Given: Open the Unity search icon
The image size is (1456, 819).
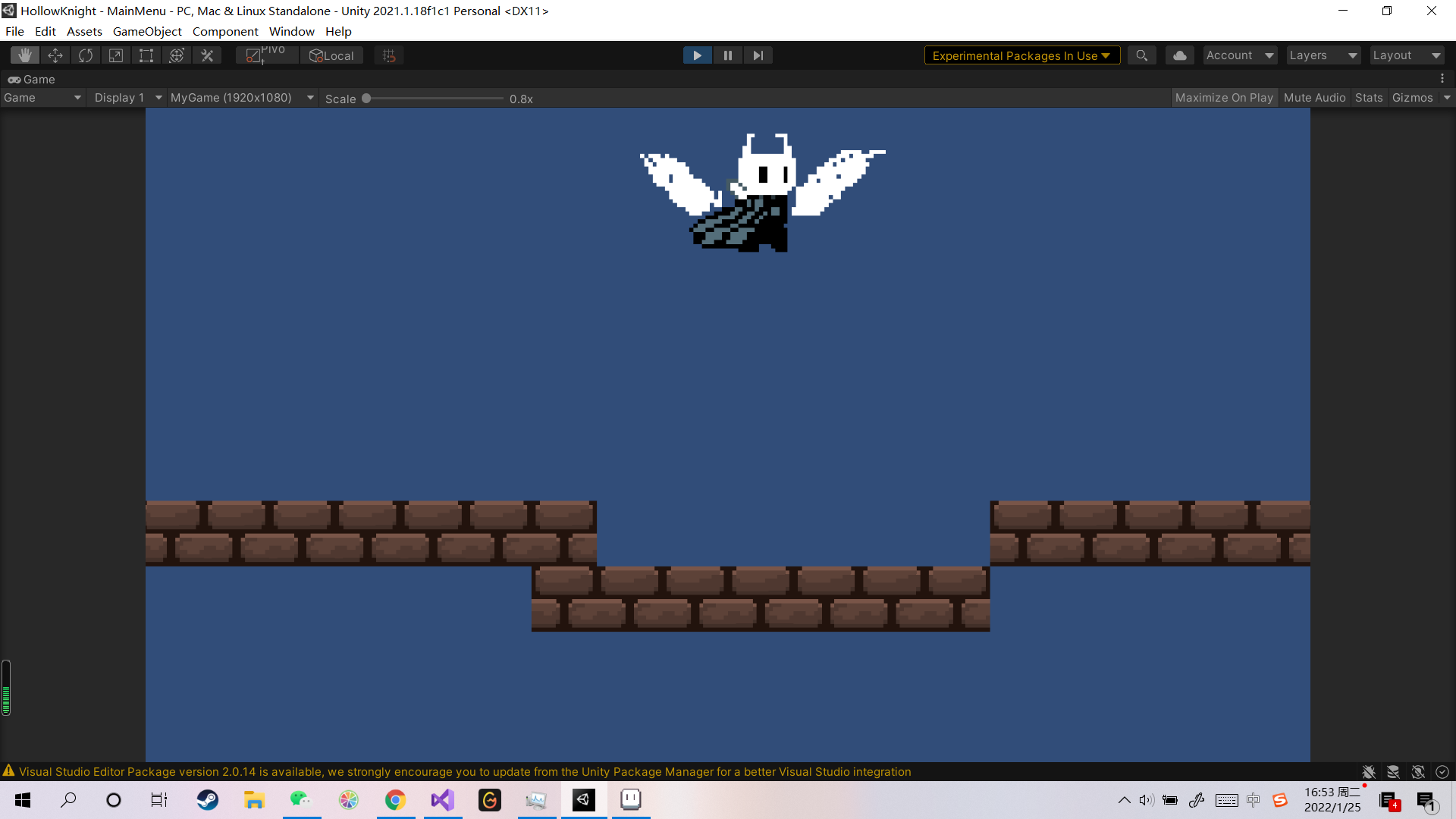Looking at the screenshot, I should [1141, 55].
